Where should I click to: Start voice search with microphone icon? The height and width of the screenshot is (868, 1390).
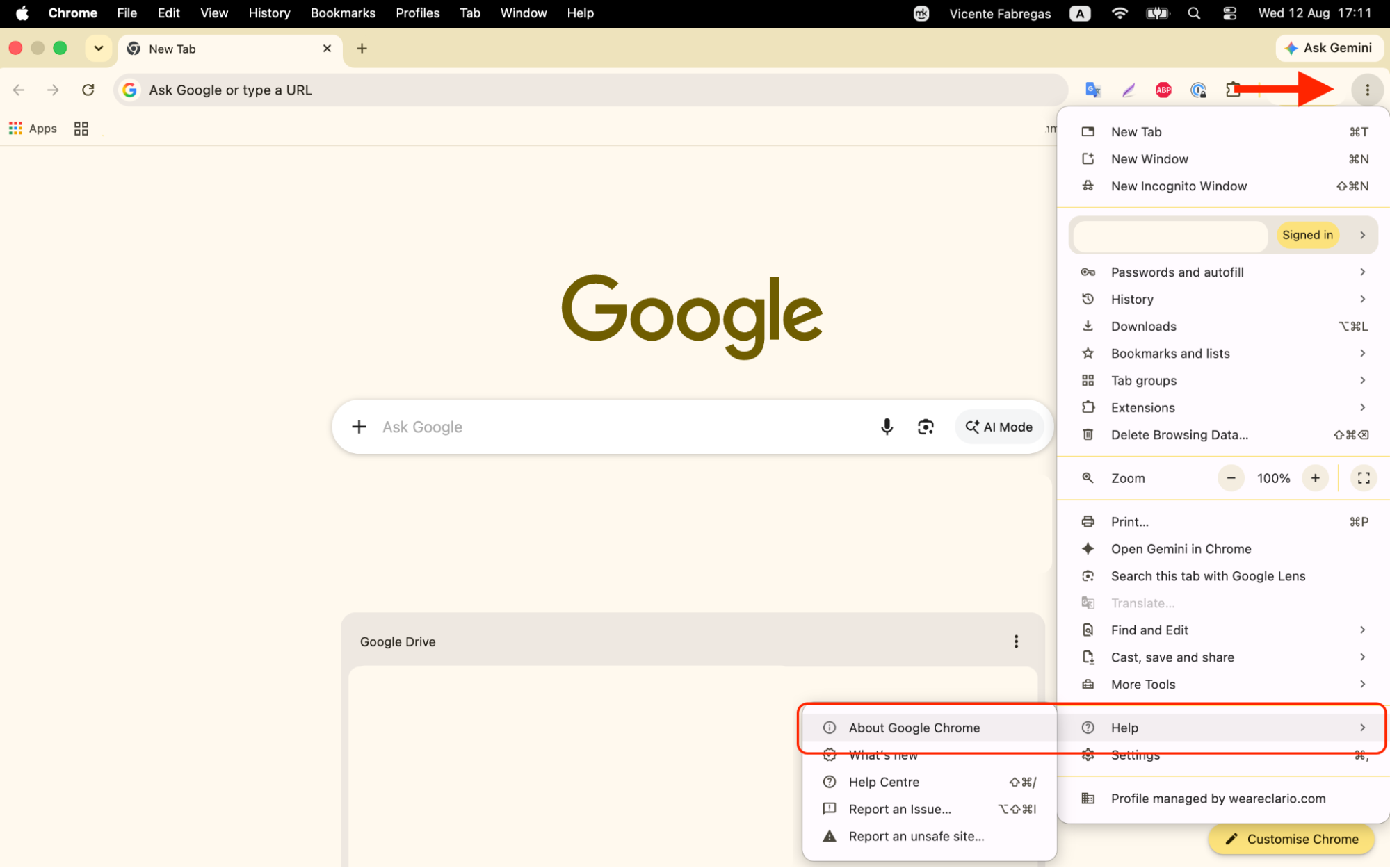(x=886, y=427)
